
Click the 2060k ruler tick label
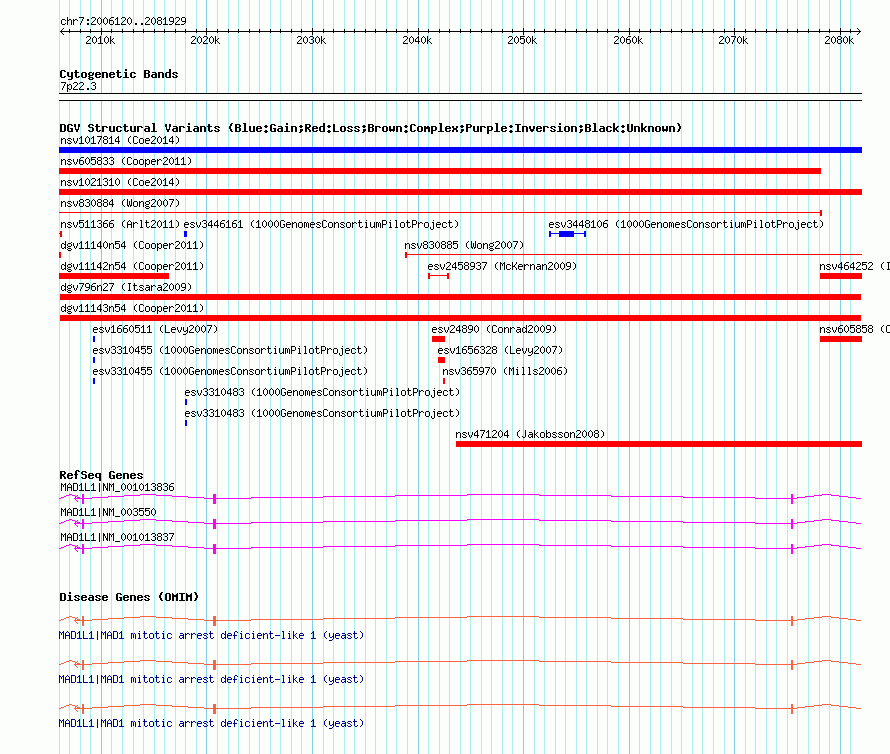point(628,40)
